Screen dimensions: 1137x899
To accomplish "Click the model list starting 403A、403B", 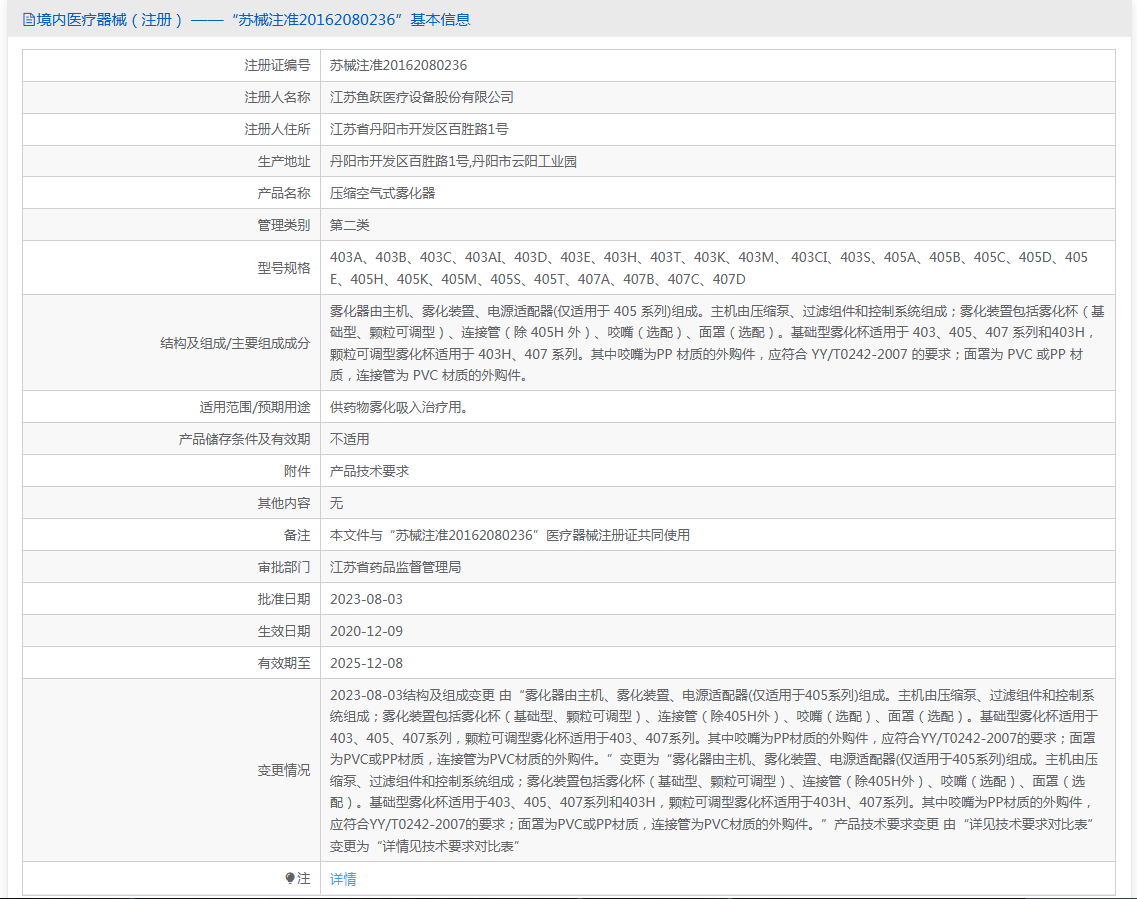I will (x=708, y=268).
